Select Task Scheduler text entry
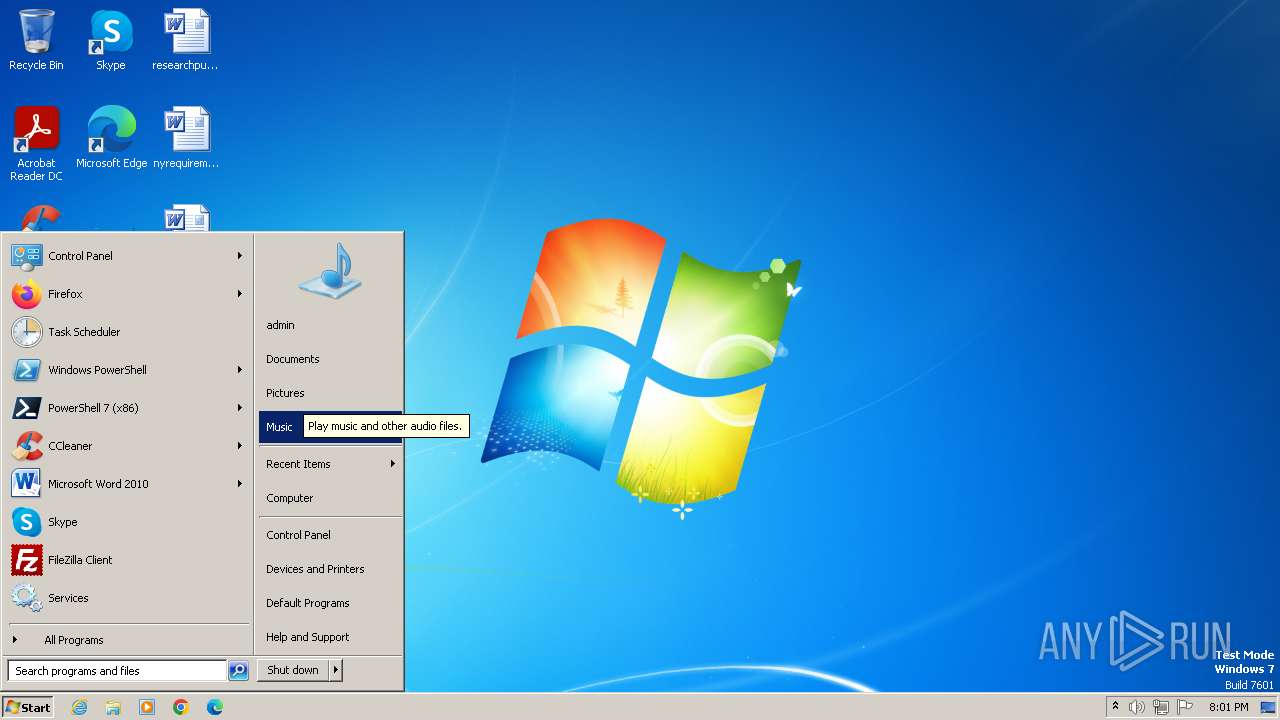Screen dimensions: 1280x720 click(x=84, y=332)
